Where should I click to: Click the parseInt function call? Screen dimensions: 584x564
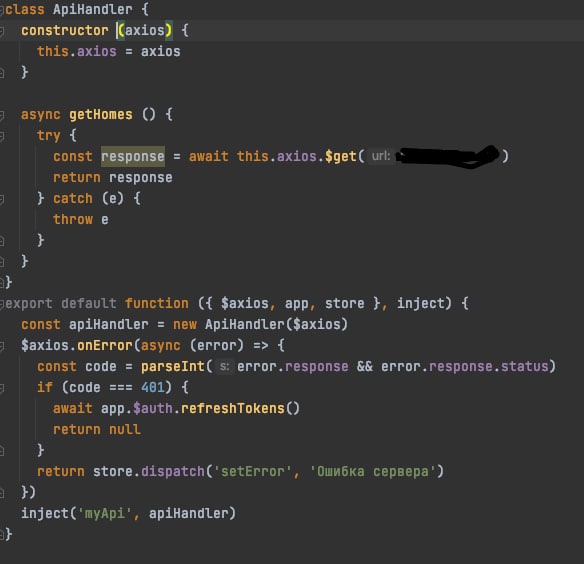(172, 367)
